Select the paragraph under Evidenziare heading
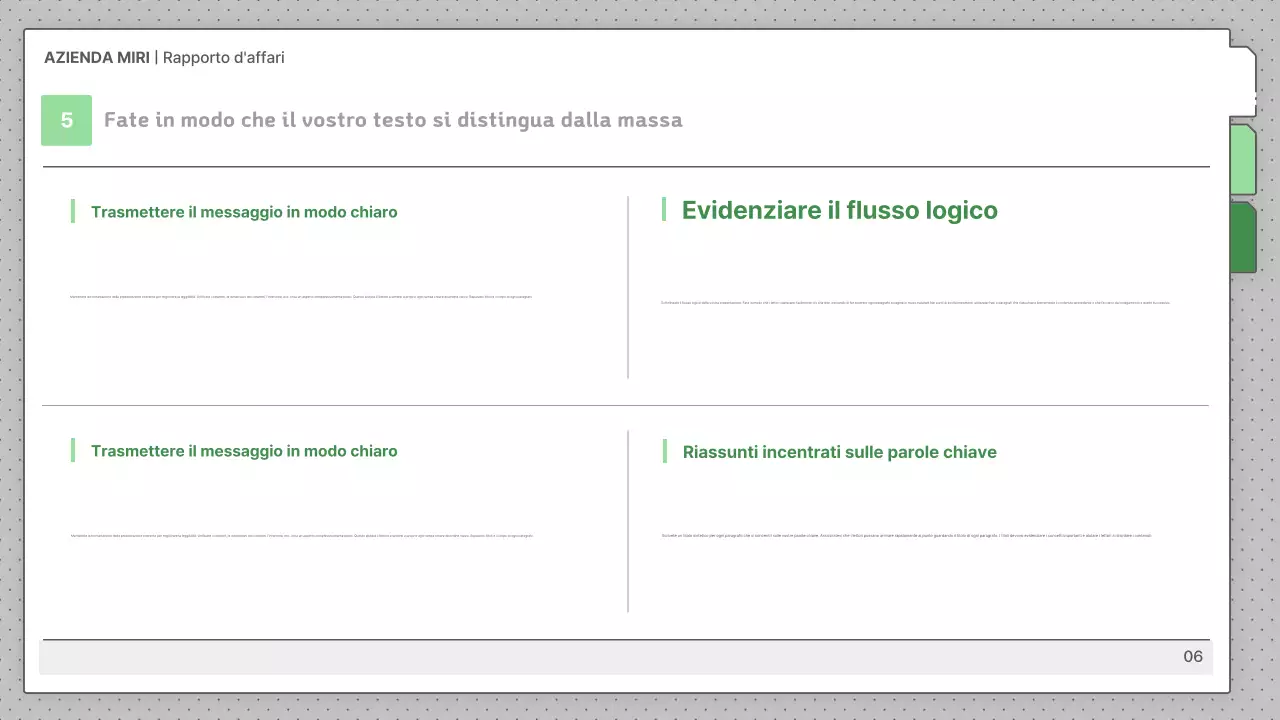The height and width of the screenshot is (720, 1280). tap(915, 300)
